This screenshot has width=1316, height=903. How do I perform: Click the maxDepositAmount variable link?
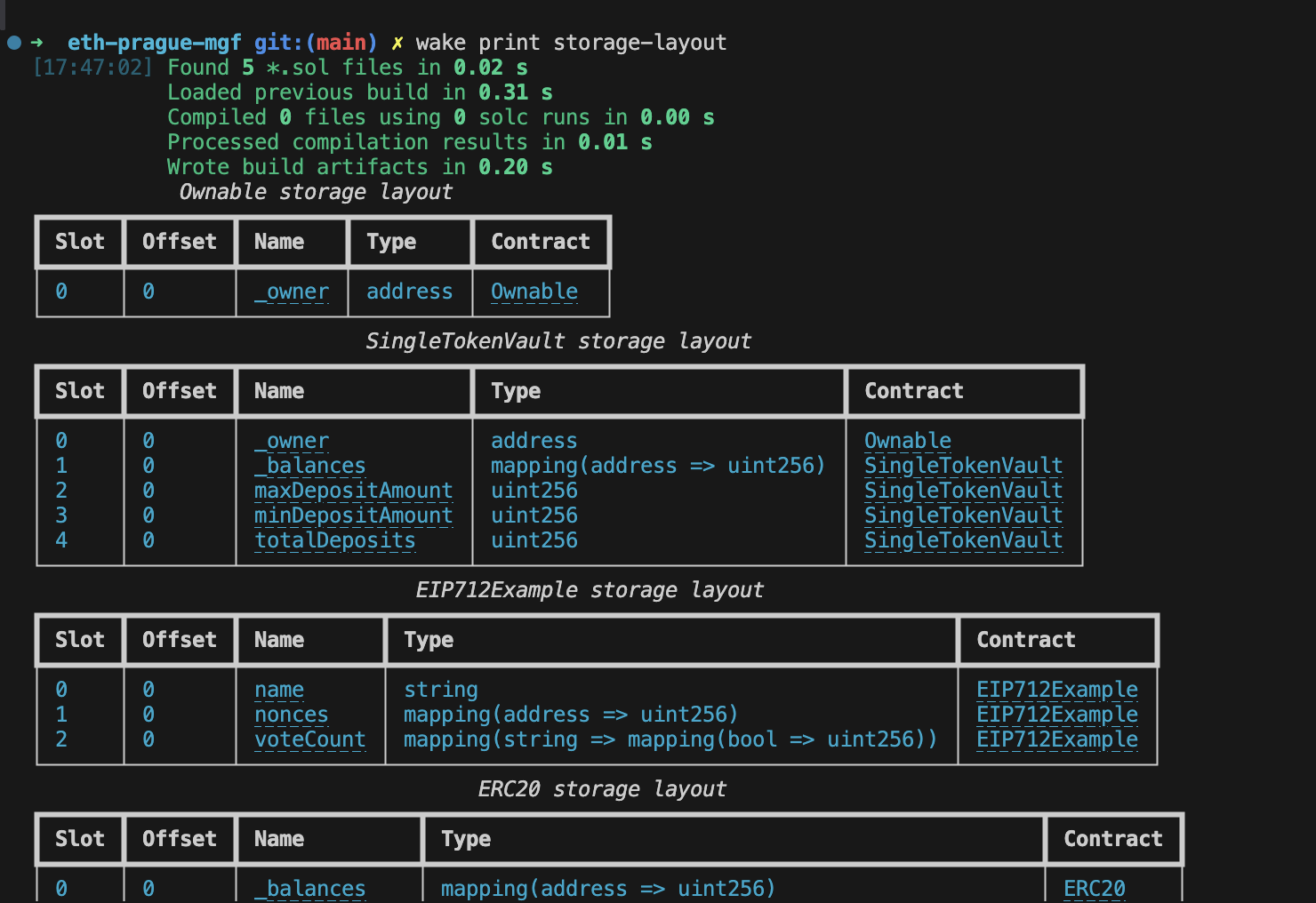tap(353, 491)
